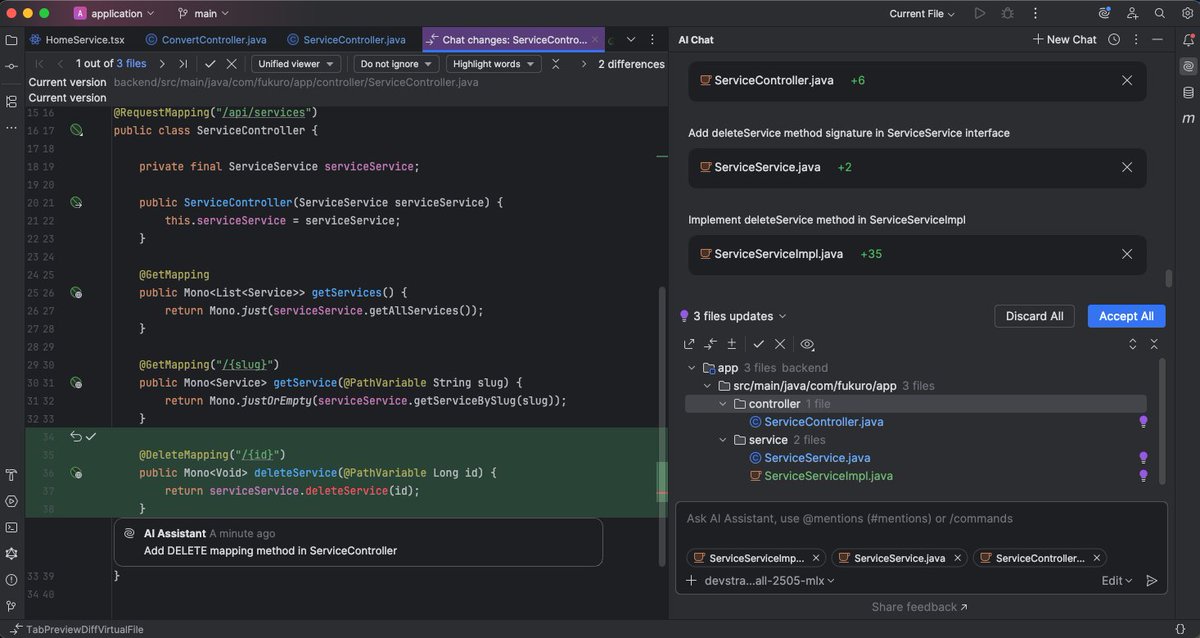Screen dimensions: 1200x638
Task: Click the send message arrow icon
Action: click(1151, 580)
